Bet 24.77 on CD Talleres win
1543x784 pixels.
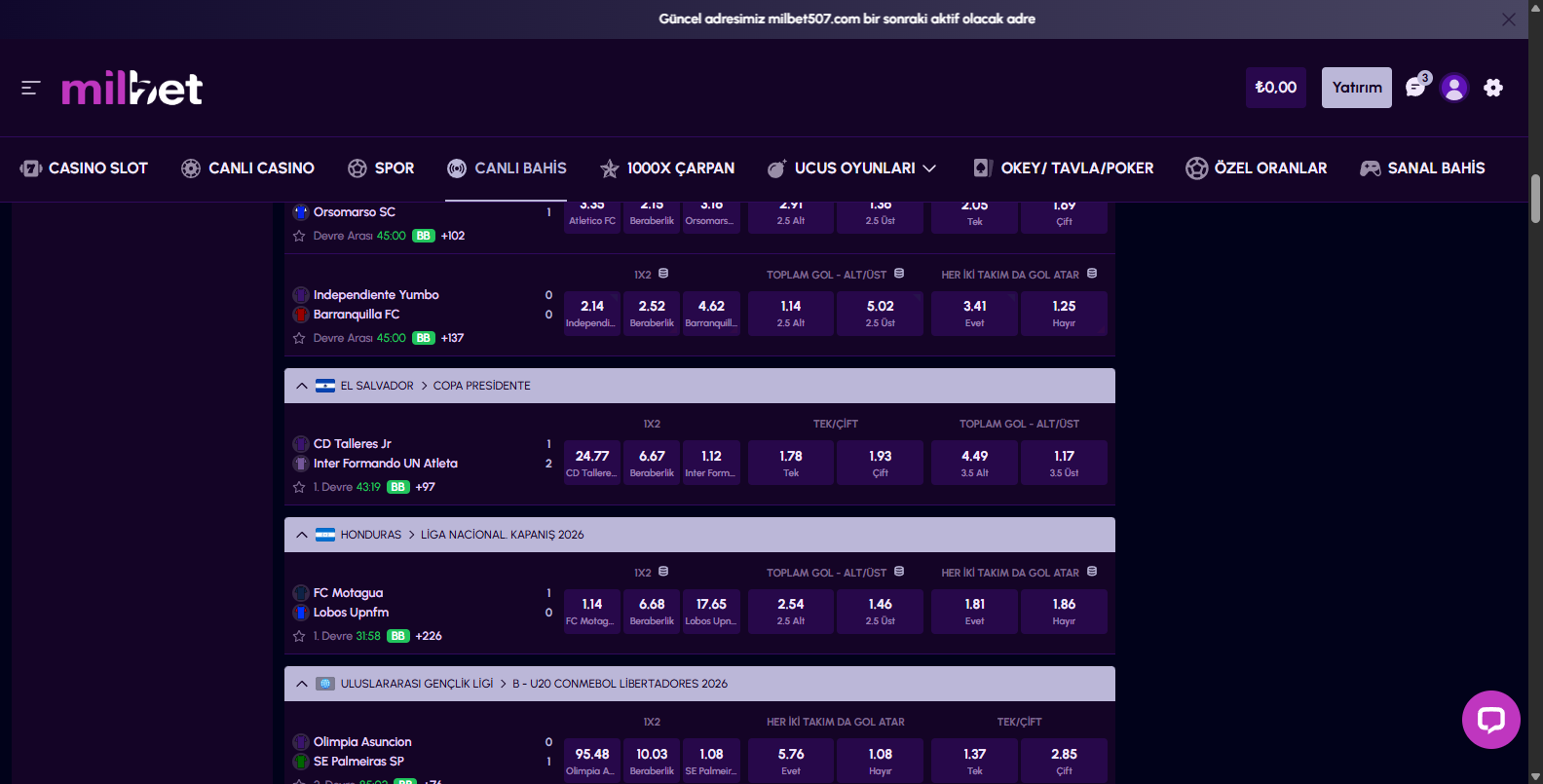point(592,463)
